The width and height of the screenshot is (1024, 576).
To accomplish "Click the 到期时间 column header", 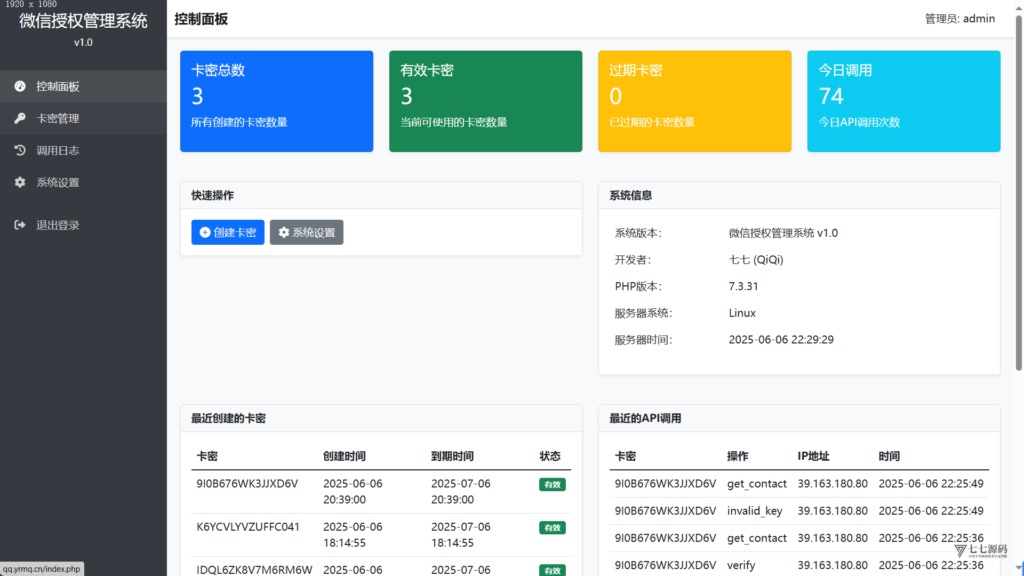I will [x=453, y=456].
